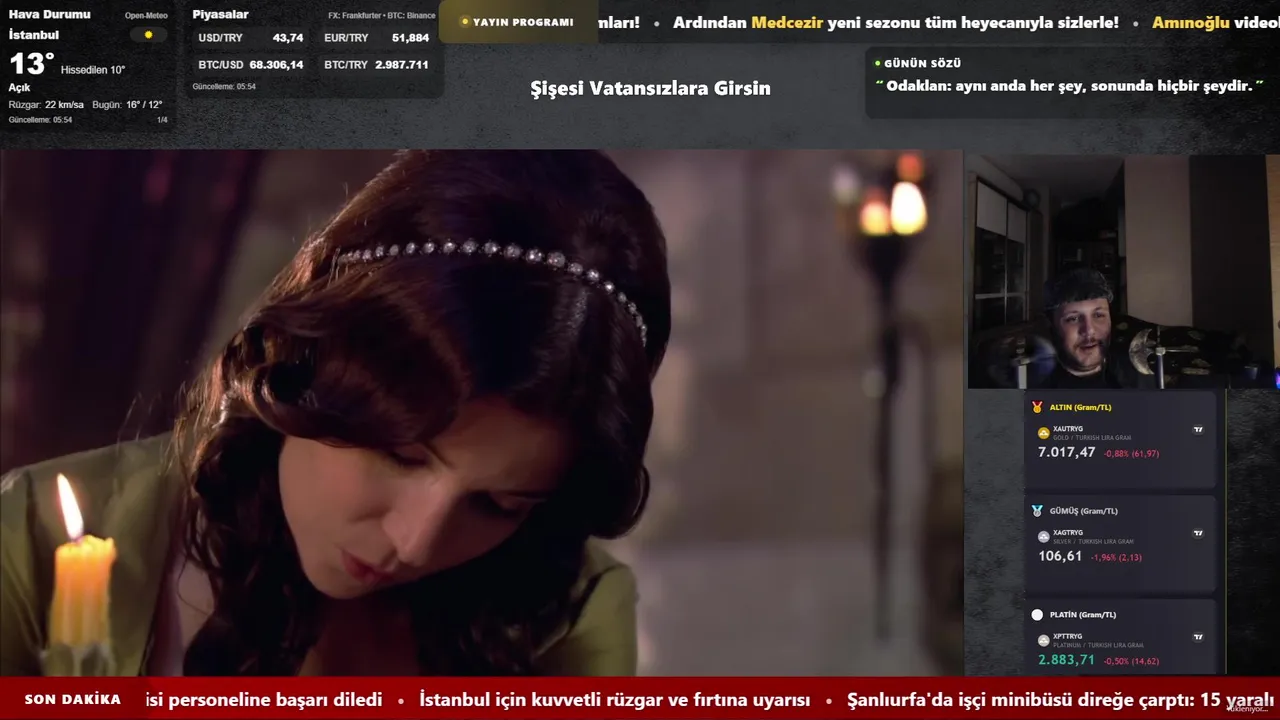The width and height of the screenshot is (1280, 720).
Task: Click the platinum price 2.883,71
Action: 1066,660
